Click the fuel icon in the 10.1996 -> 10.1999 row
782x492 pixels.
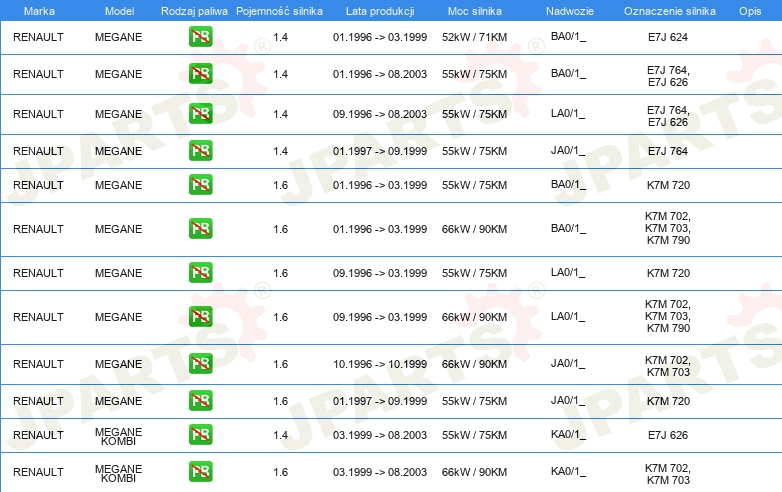coord(200,363)
